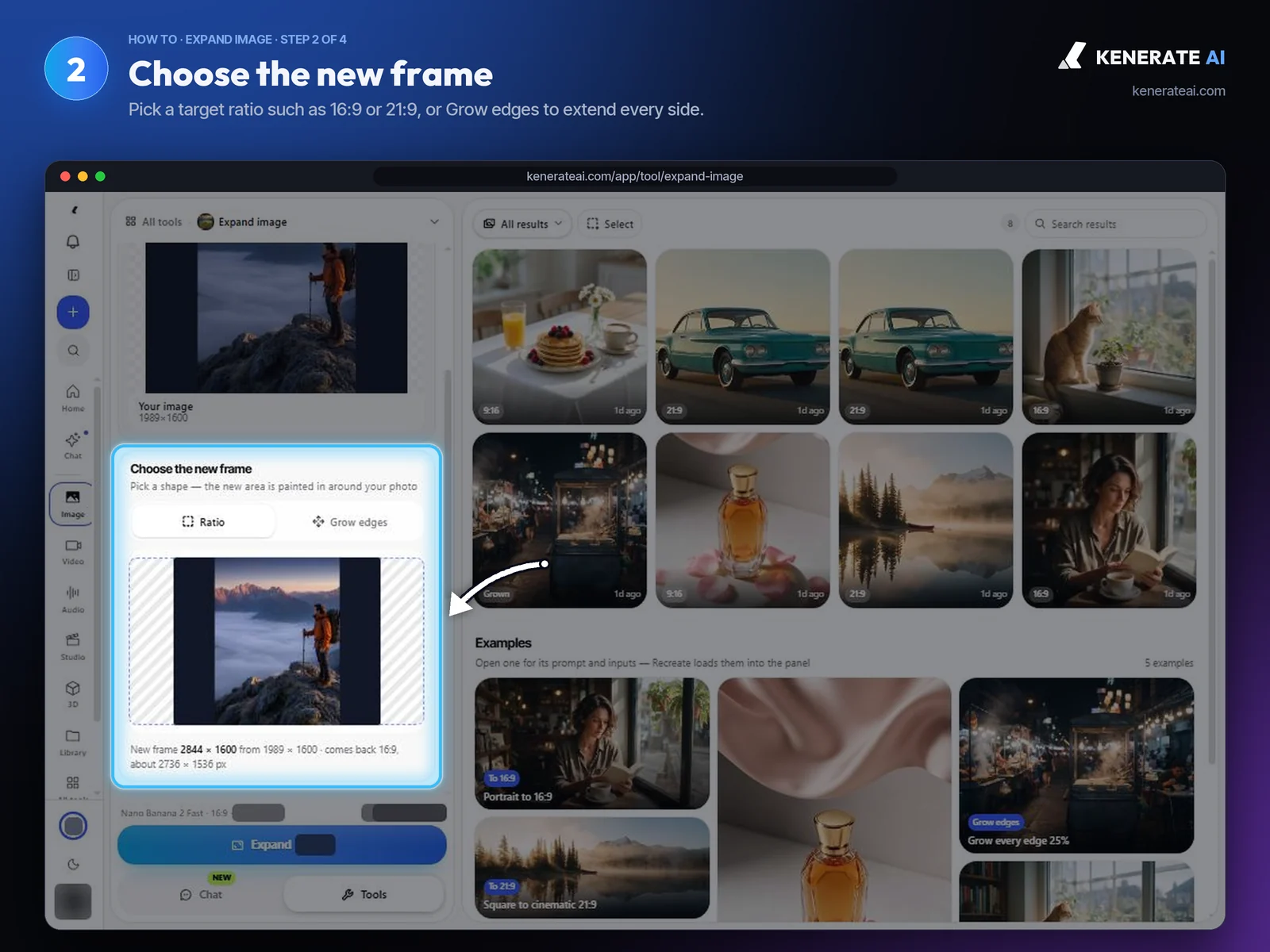Open the Studio section in sidebar
Screen dimensions: 1270x952
(x=73, y=647)
